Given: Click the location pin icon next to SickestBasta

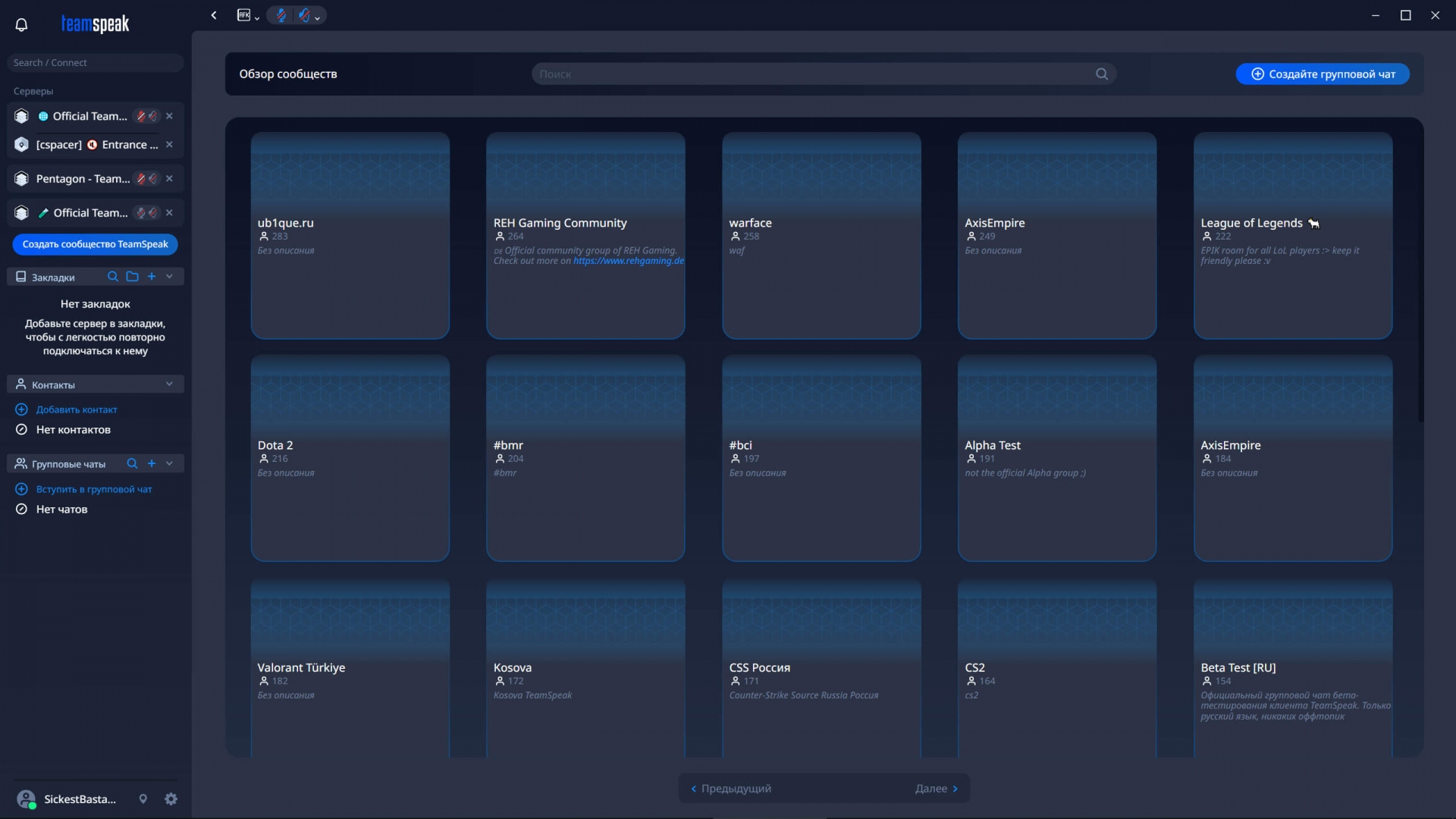Looking at the screenshot, I should pos(143,799).
